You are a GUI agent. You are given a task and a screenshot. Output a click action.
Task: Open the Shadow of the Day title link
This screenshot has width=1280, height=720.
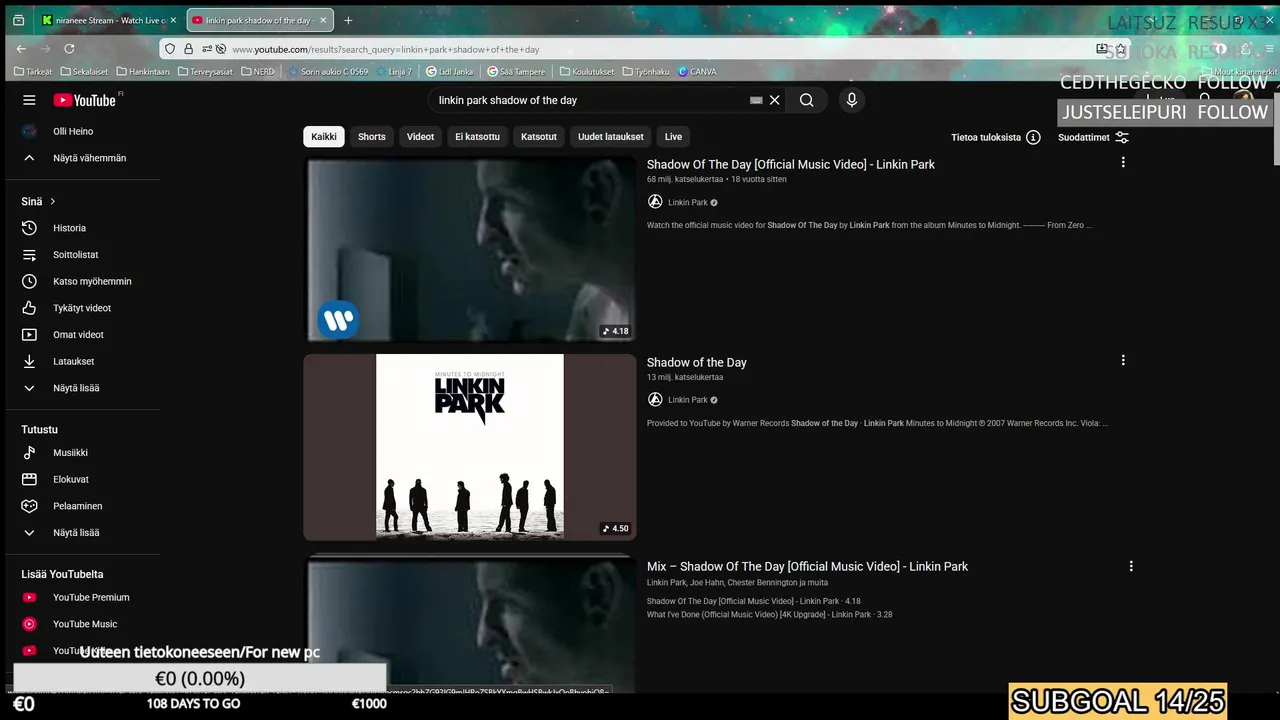697,362
